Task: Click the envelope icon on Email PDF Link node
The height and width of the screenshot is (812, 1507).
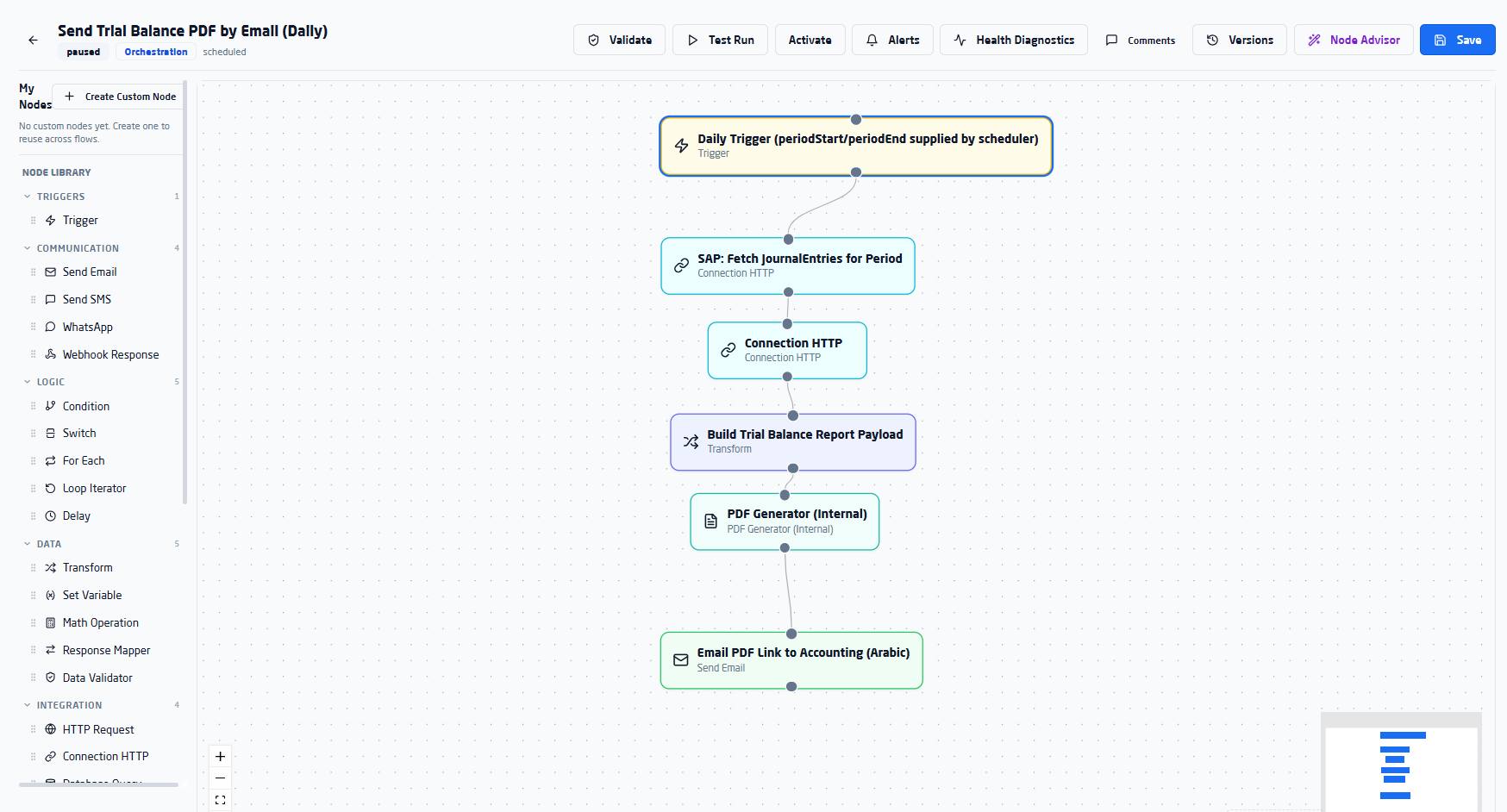Action: pos(680,660)
